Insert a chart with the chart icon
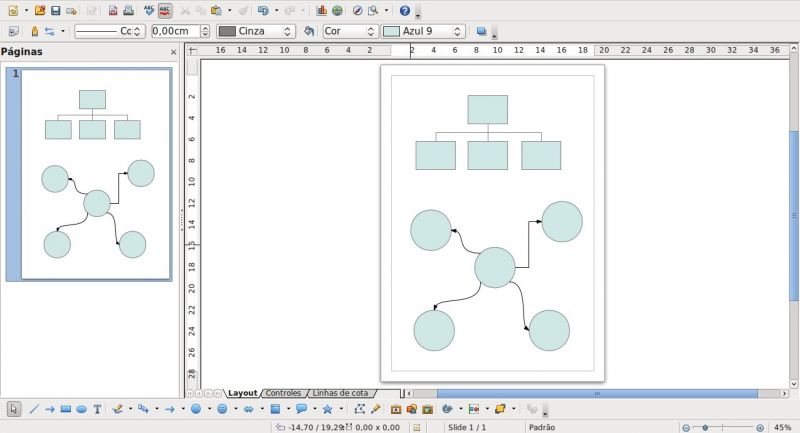This screenshot has width=800, height=433. (321, 10)
